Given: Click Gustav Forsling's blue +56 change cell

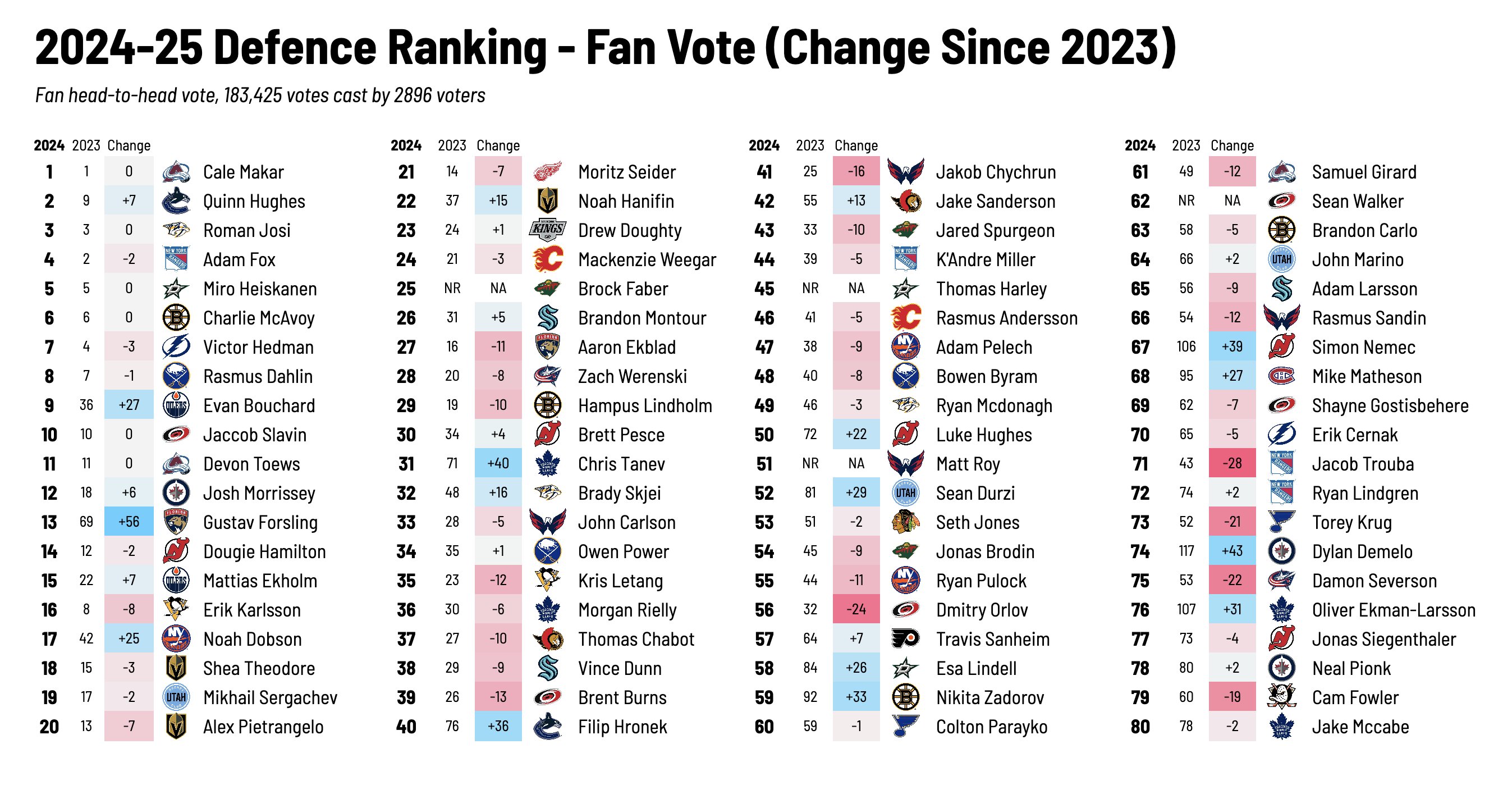Looking at the screenshot, I should pos(129,522).
